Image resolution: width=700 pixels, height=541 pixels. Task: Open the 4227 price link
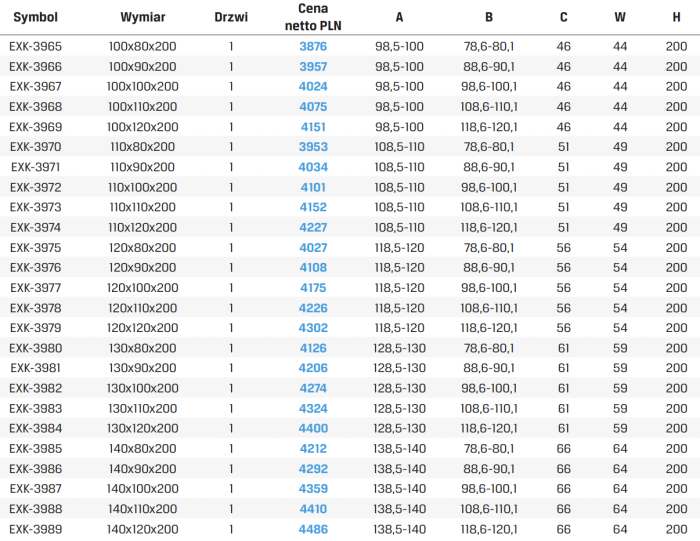(x=313, y=228)
